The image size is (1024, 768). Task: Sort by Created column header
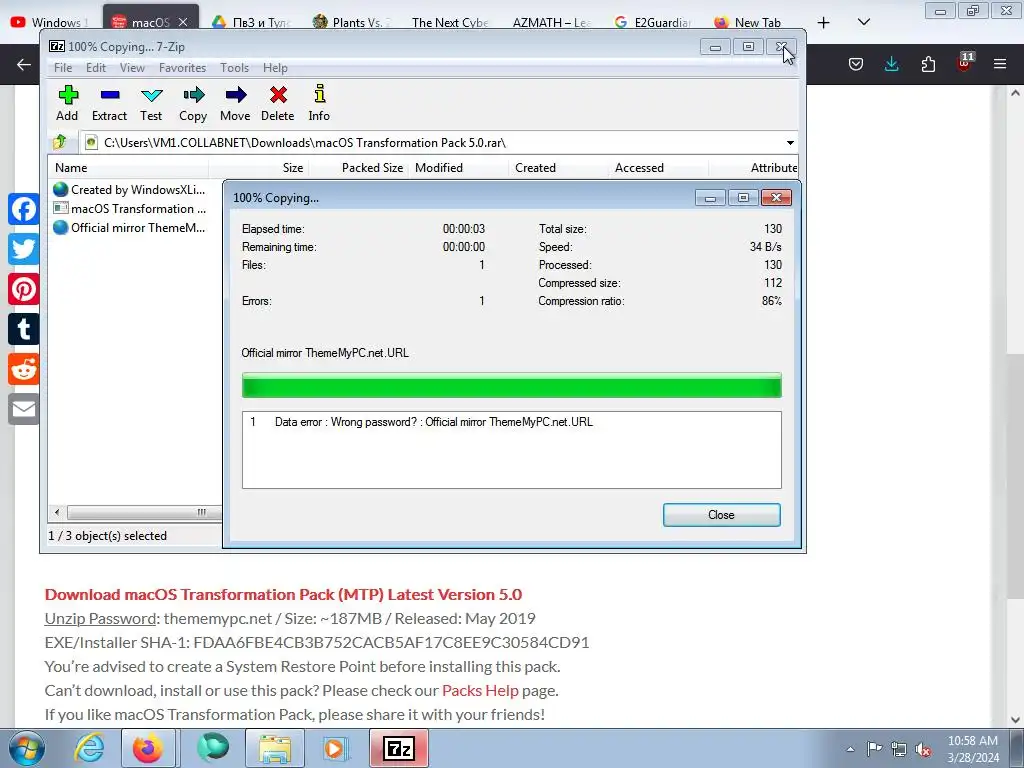(558, 168)
